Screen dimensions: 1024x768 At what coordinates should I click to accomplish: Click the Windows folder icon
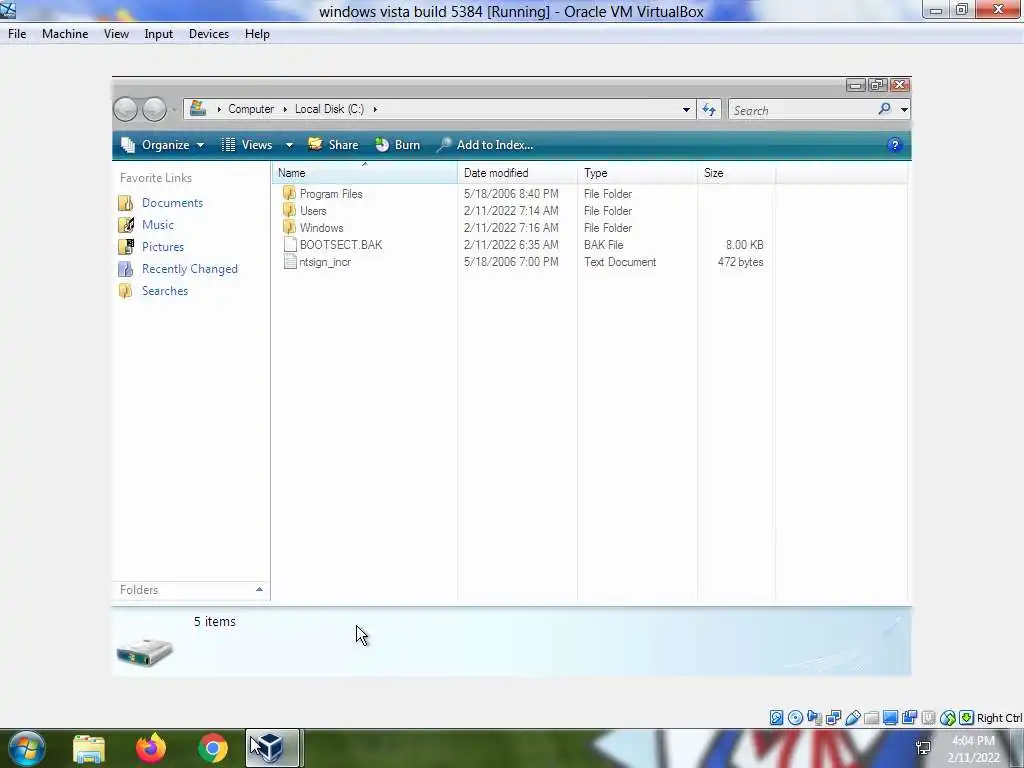(289, 227)
